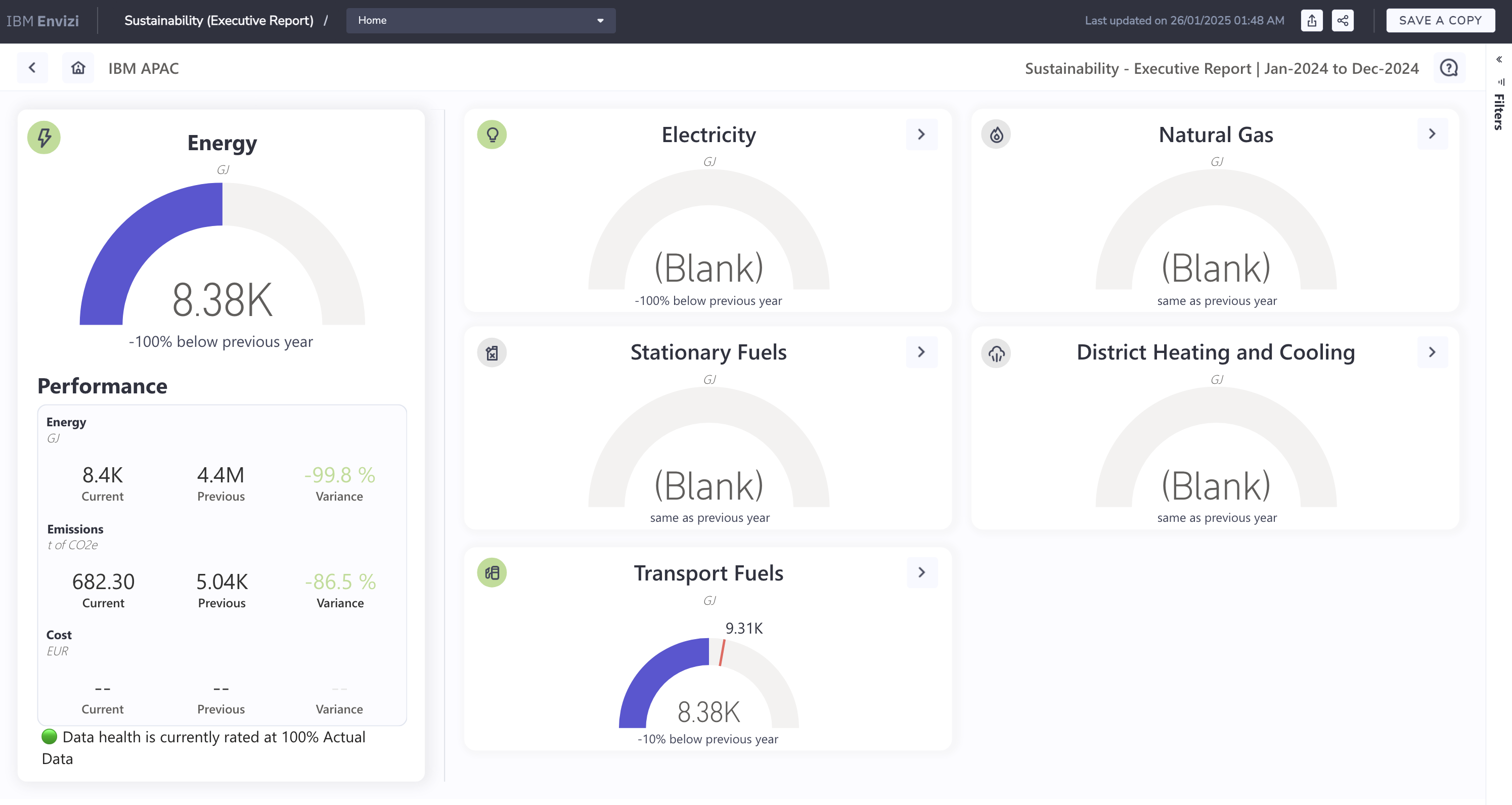Viewport: 1512px width, 805px height.
Task: Click Sustainability (Executive Report) breadcrumb
Action: (x=218, y=21)
